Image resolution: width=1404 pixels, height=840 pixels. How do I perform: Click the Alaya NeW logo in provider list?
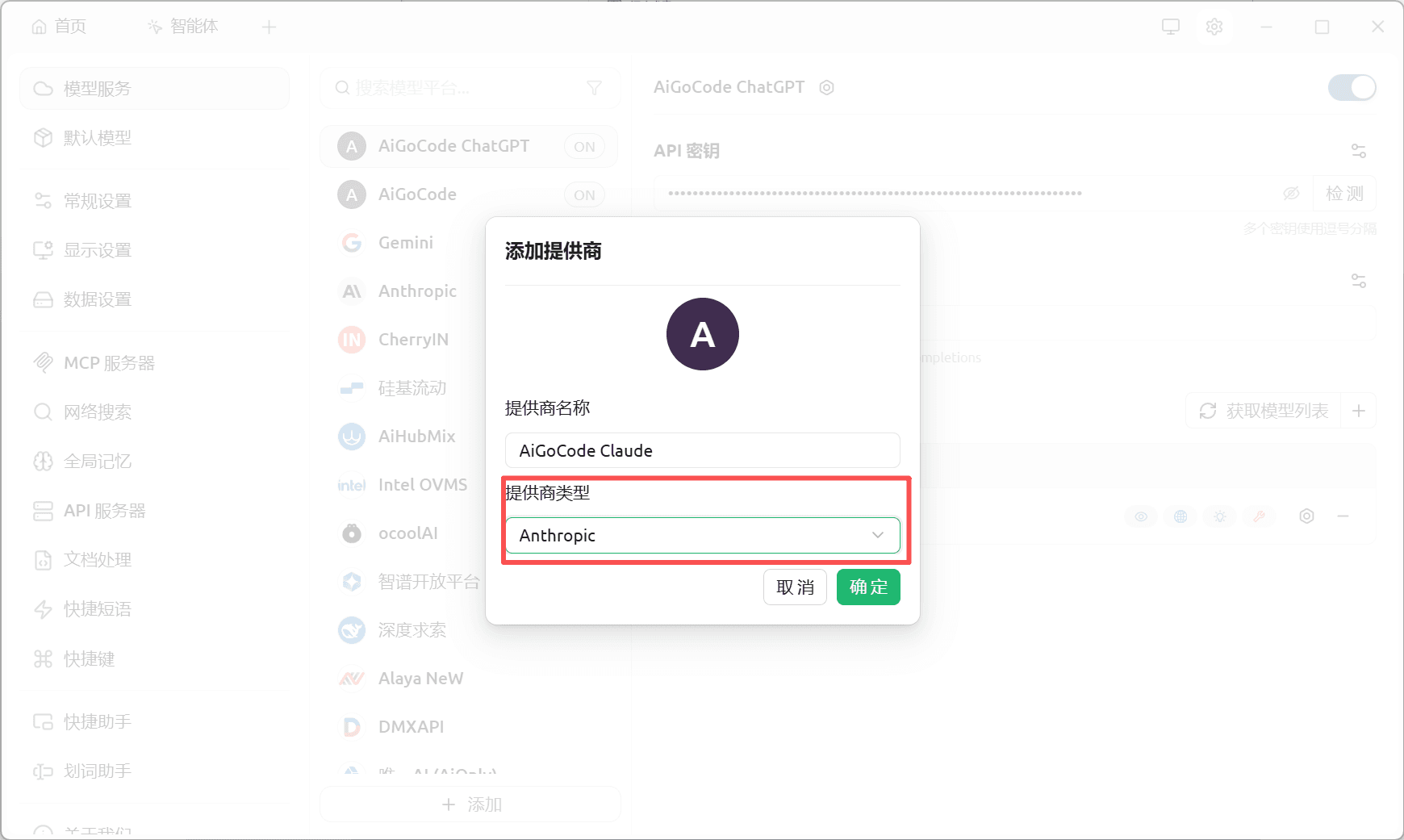352,679
